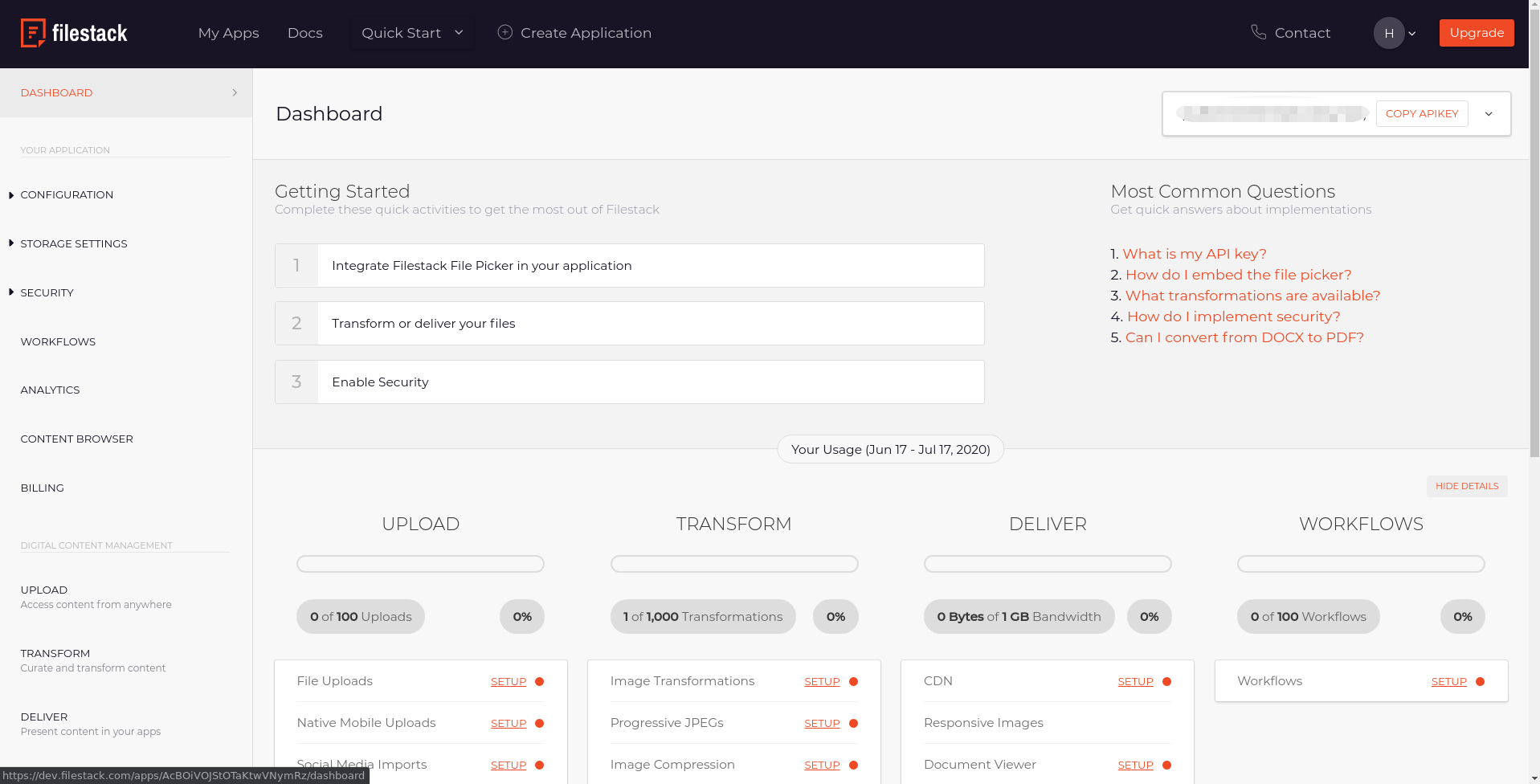1540x784 pixels.
Task: Go to My Apps
Action: (x=228, y=33)
